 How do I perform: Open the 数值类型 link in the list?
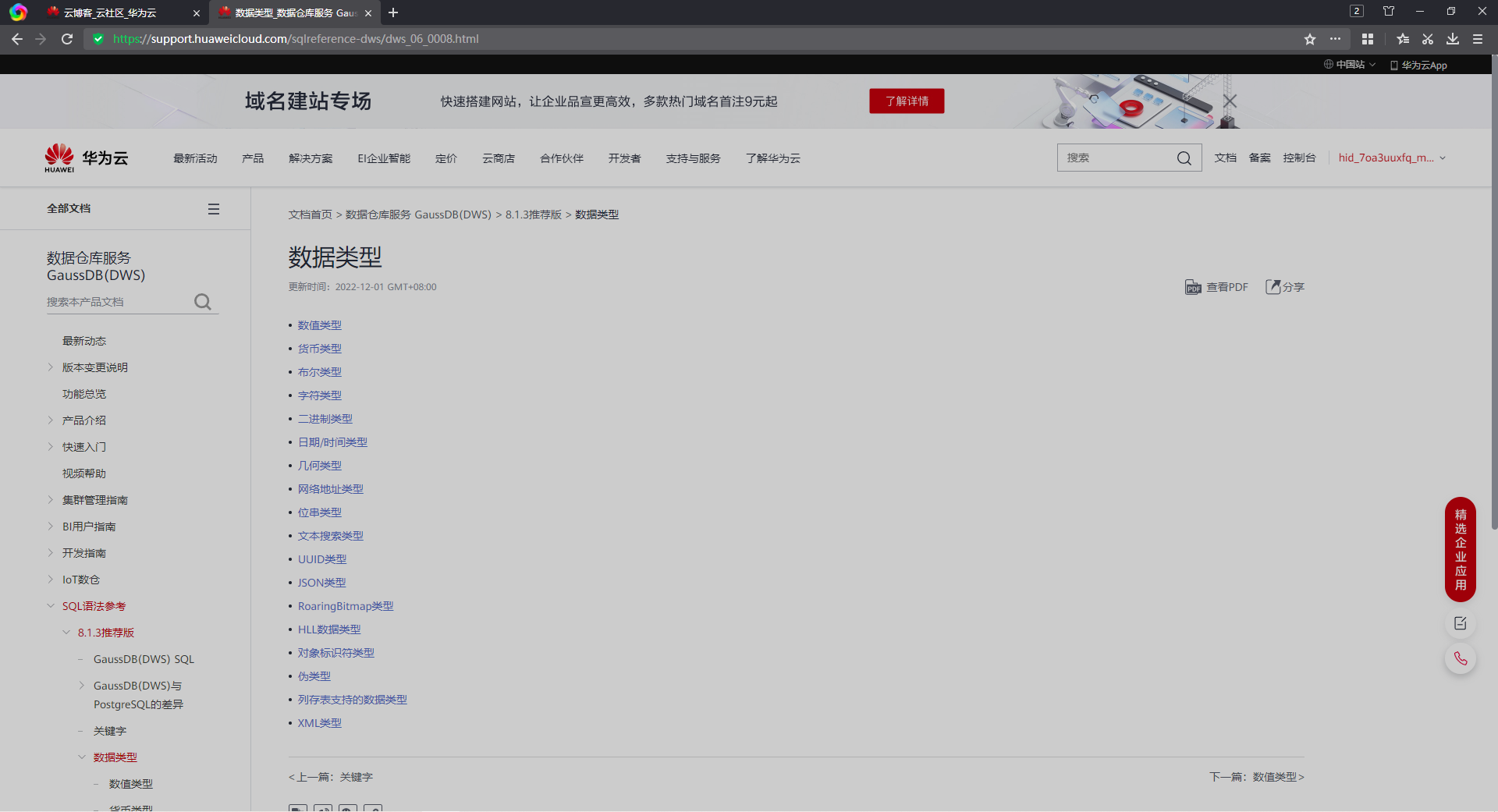(x=320, y=325)
